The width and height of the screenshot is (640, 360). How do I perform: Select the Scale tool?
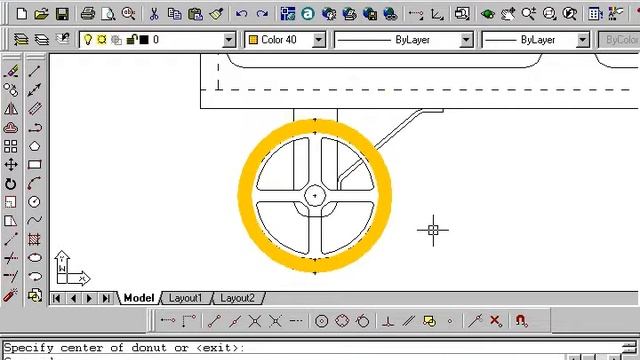coord(11,202)
